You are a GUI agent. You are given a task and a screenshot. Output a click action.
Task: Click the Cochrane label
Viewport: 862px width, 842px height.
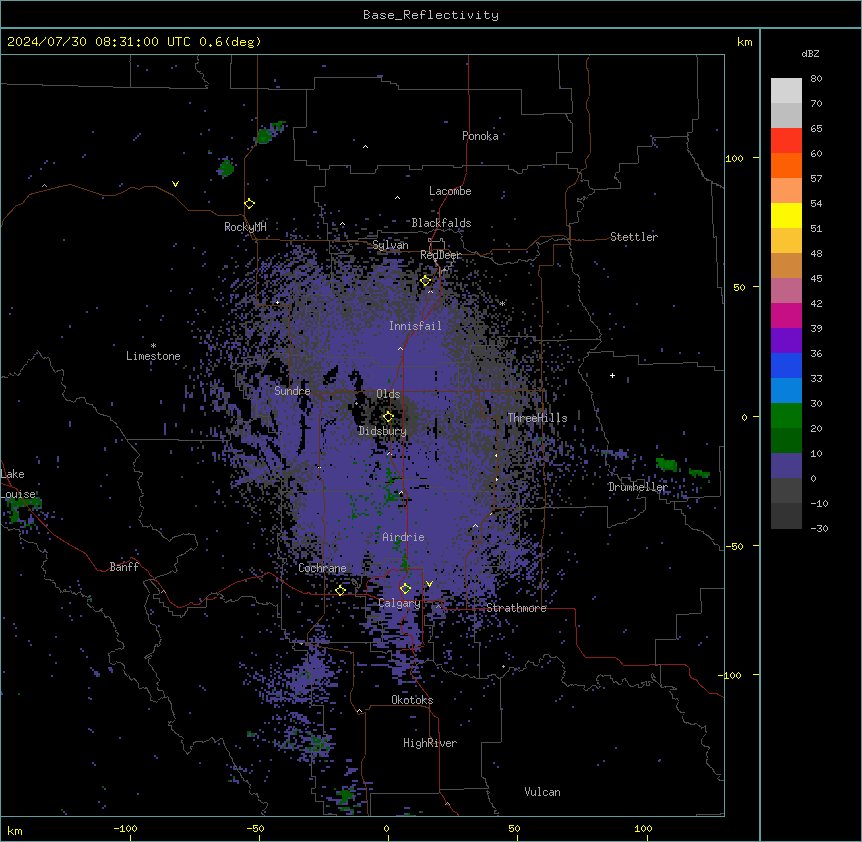click(x=322, y=568)
